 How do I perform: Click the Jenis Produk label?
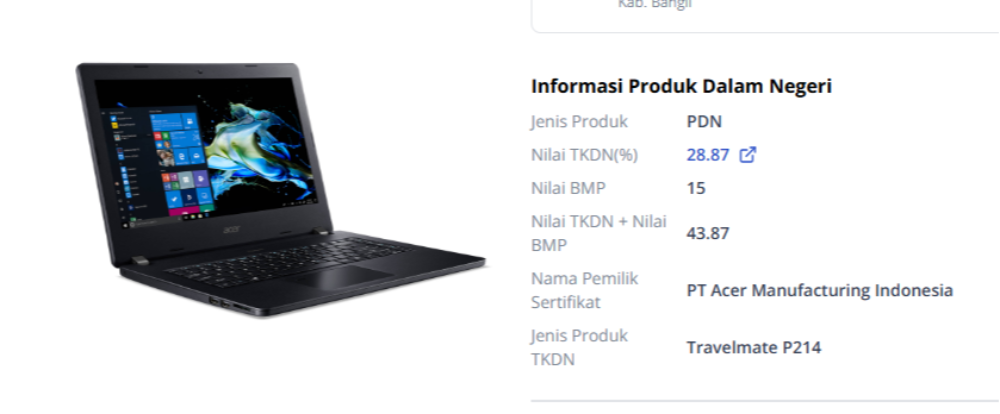tap(579, 121)
